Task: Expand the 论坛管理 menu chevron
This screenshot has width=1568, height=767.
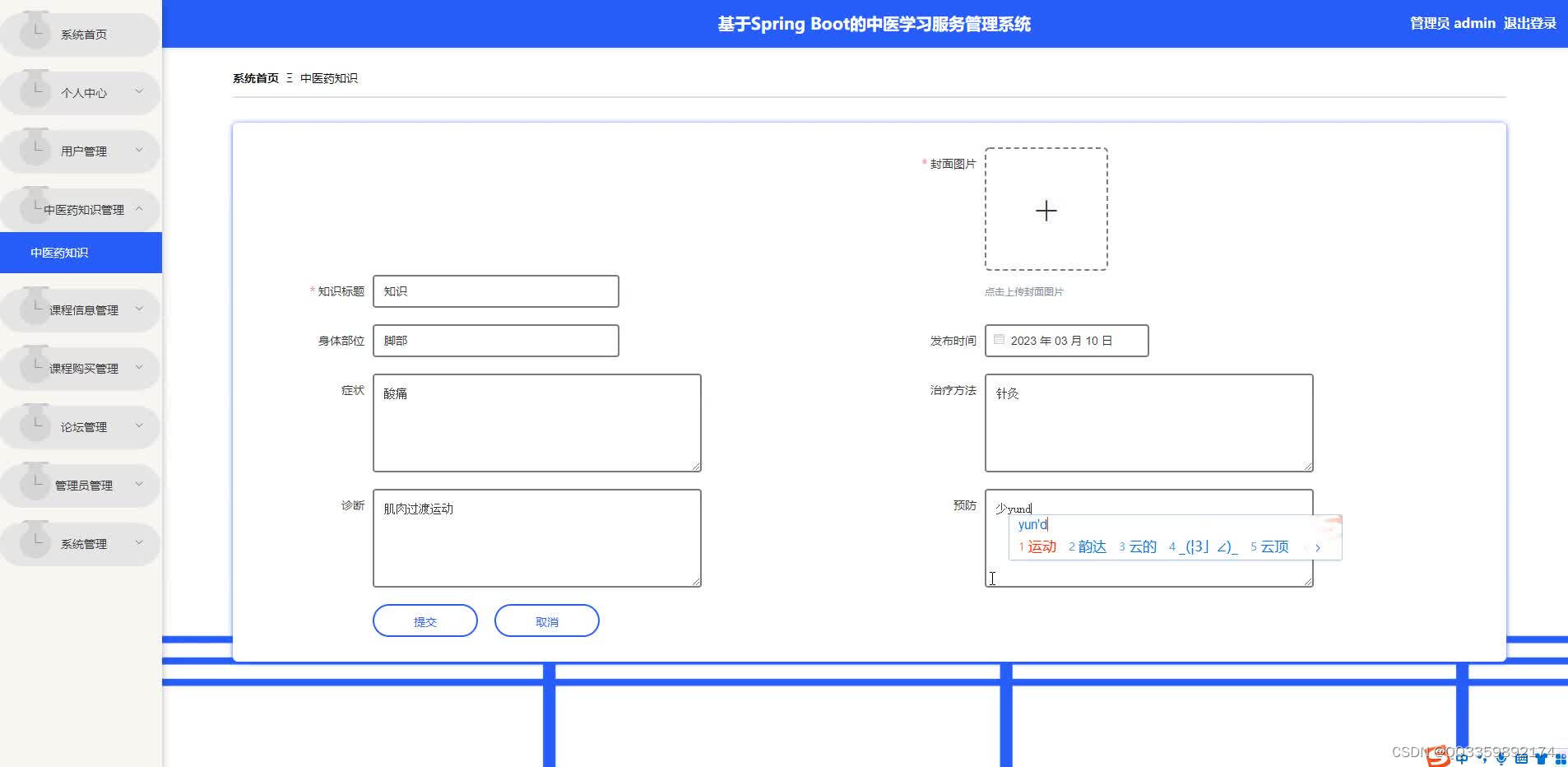Action: pos(139,425)
